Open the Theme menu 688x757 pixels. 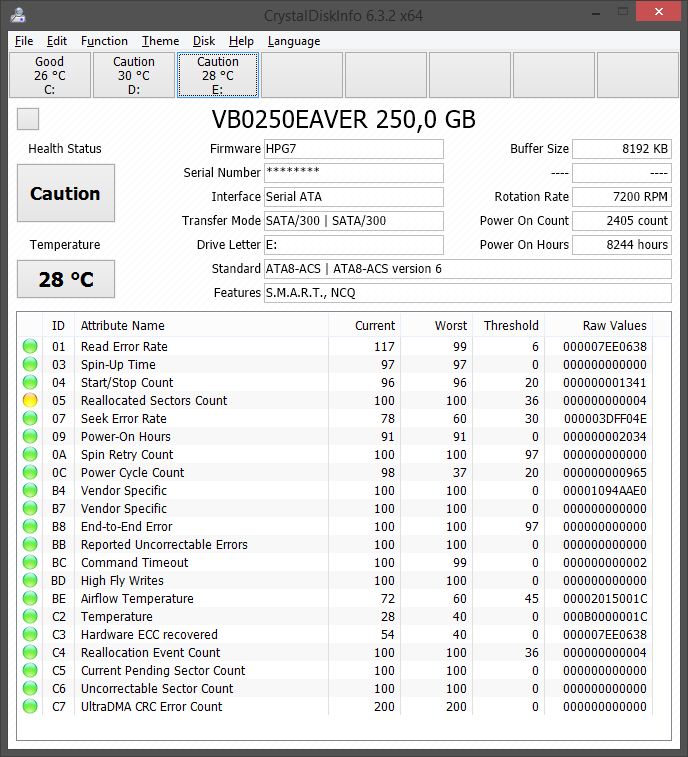(160, 41)
